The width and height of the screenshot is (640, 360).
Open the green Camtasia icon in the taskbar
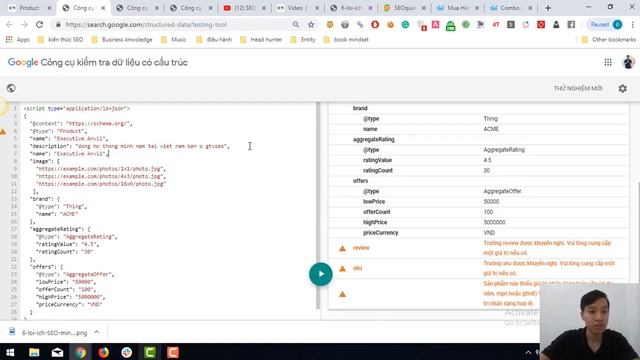coord(150,352)
